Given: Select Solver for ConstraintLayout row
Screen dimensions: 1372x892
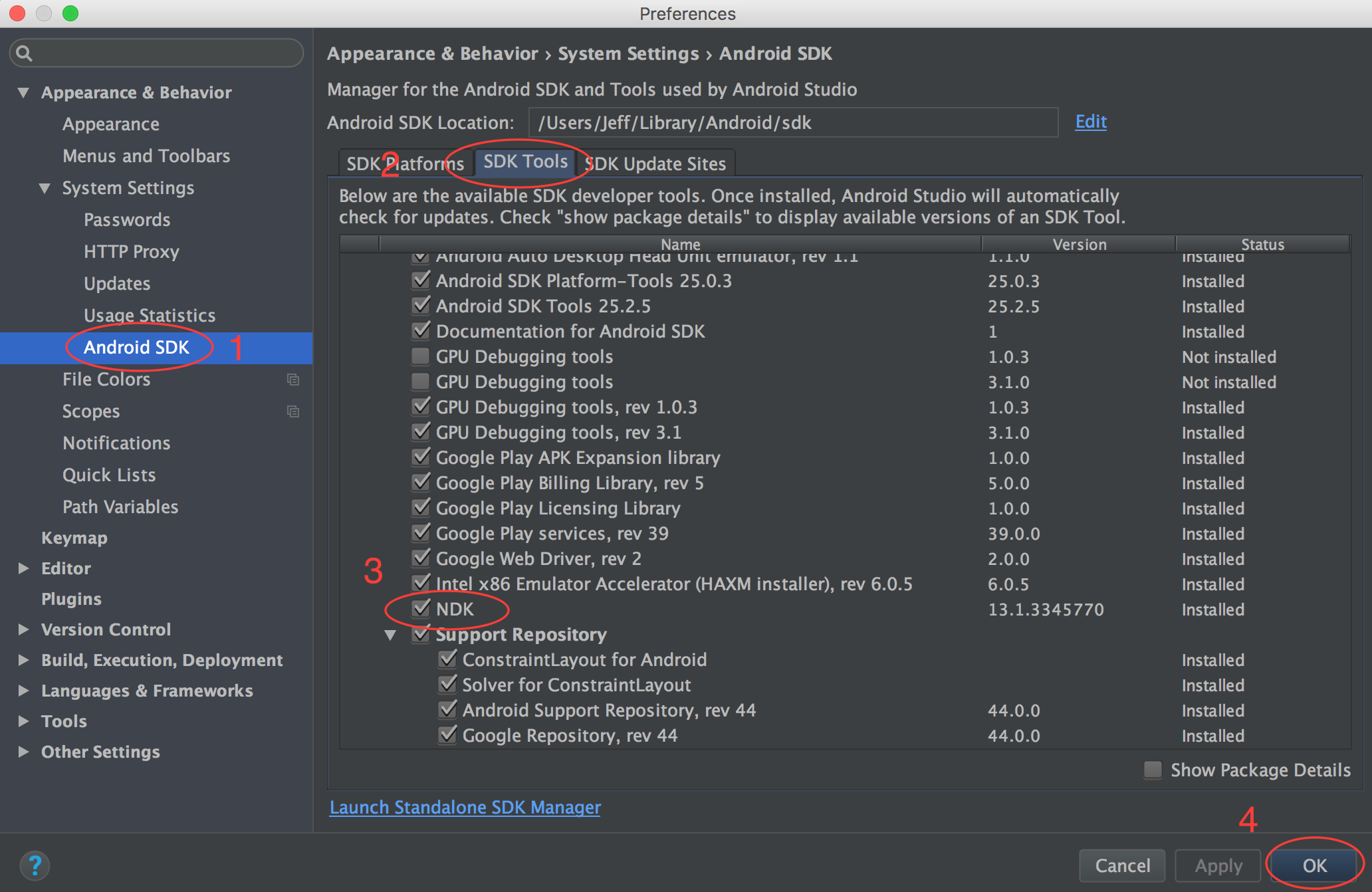Looking at the screenshot, I should click(846, 685).
